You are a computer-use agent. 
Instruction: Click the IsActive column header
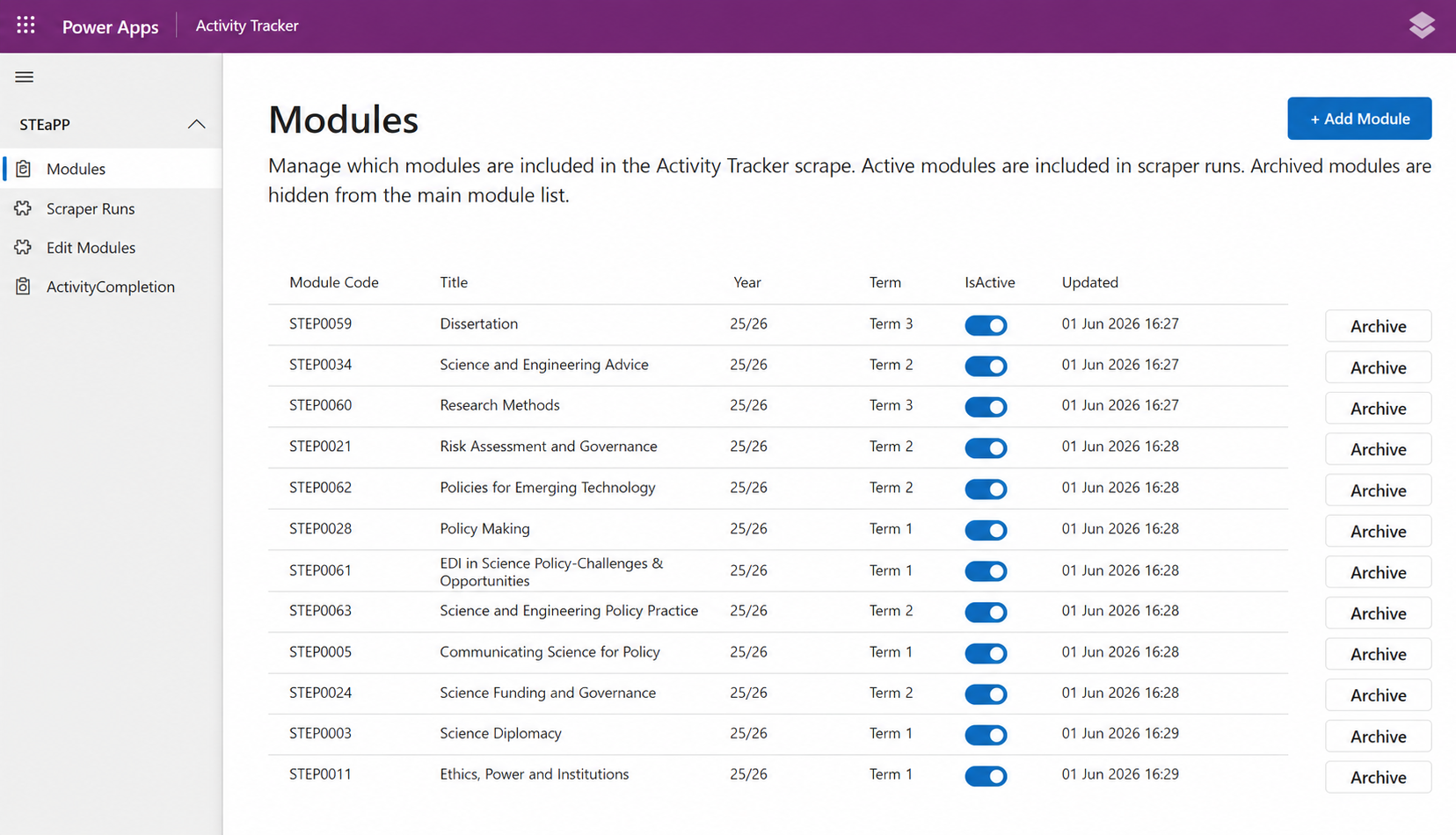[x=990, y=282]
